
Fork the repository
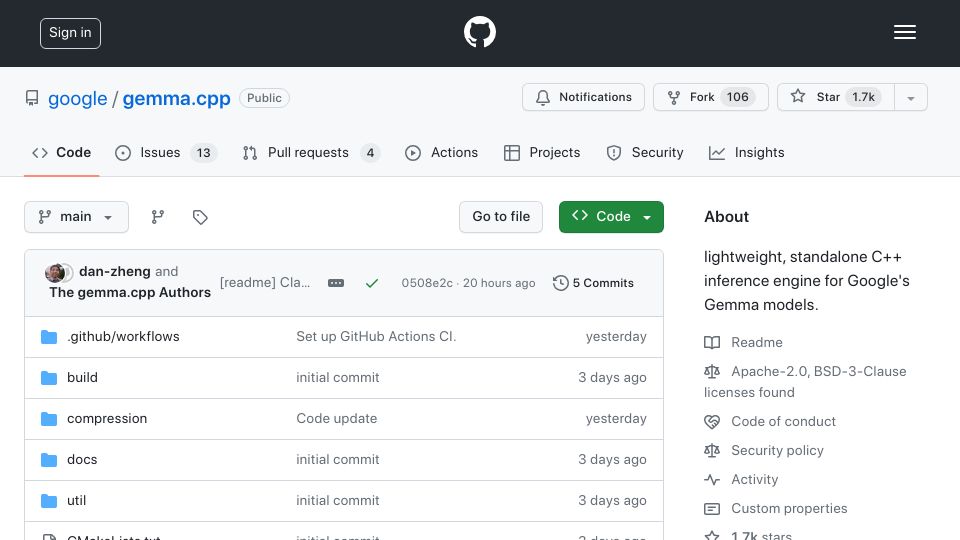[x=710, y=97]
